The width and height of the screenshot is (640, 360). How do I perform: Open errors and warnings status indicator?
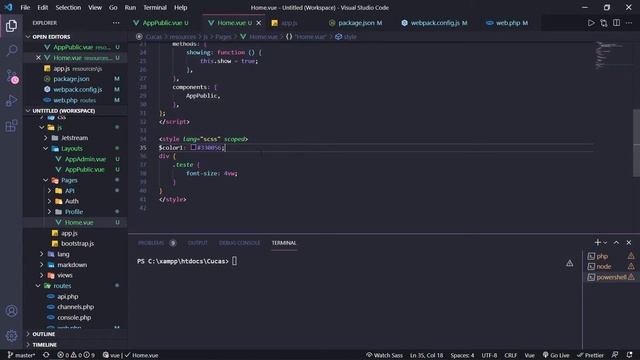tap(76, 355)
